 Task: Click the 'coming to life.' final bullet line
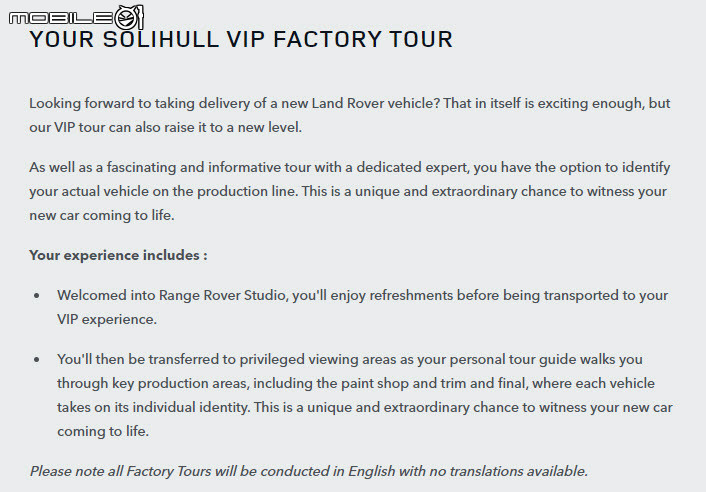pos(103,431)
